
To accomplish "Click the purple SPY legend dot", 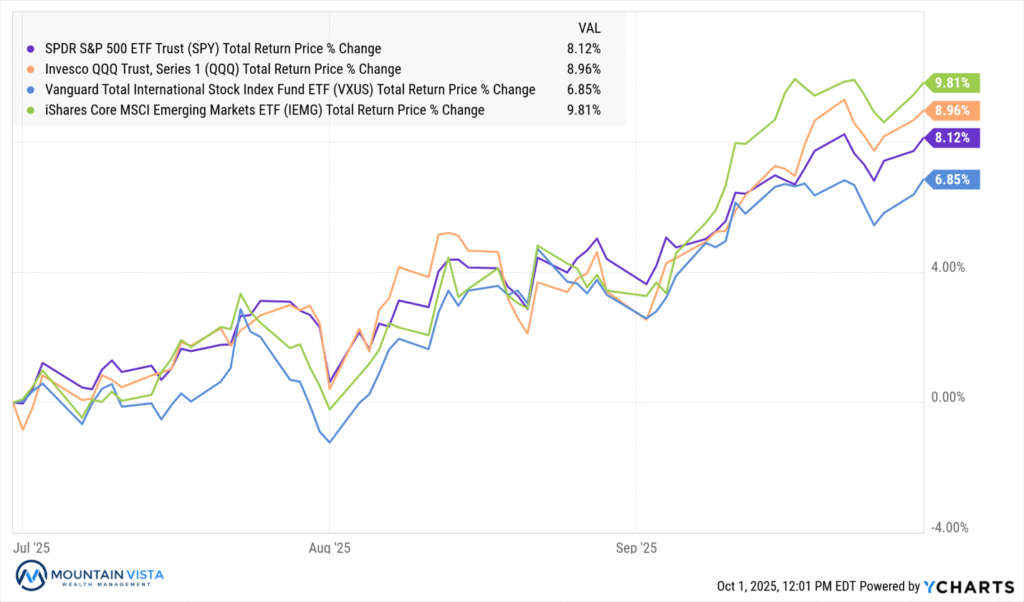I will [30, 49].
